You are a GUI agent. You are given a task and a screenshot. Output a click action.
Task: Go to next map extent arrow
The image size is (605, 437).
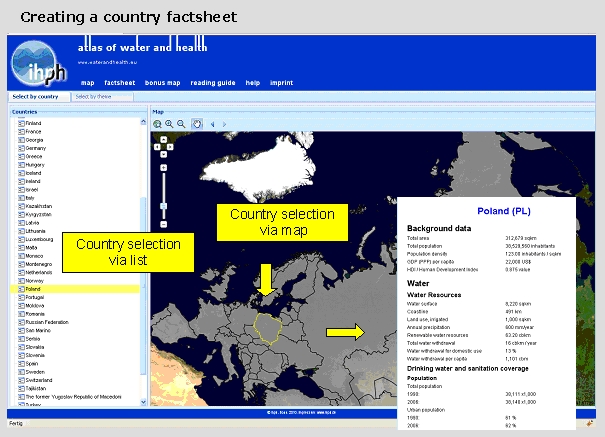pos(225,124)
